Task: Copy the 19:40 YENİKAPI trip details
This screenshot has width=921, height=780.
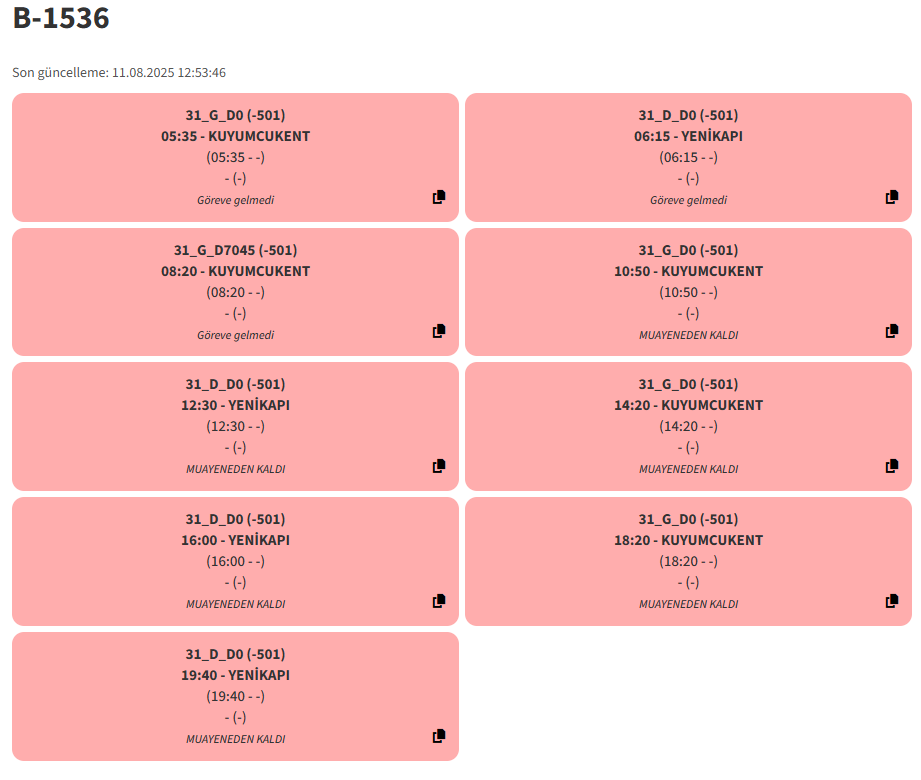Action: 439,736
